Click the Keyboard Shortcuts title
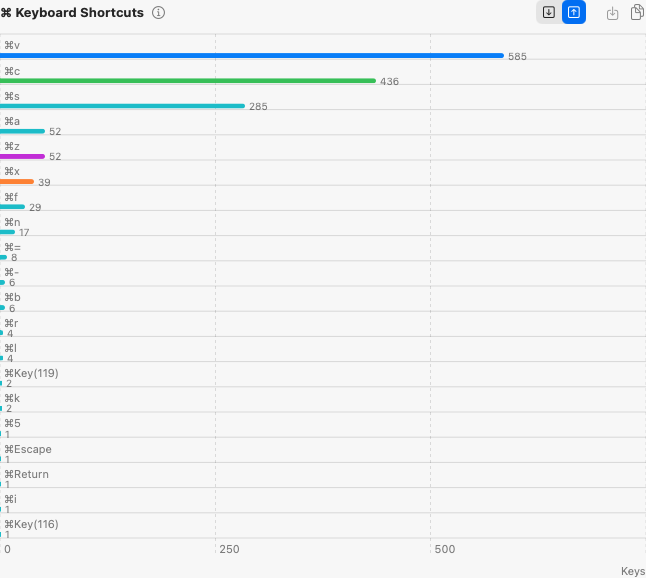The image size is (646, 578). tap(80, 13)
